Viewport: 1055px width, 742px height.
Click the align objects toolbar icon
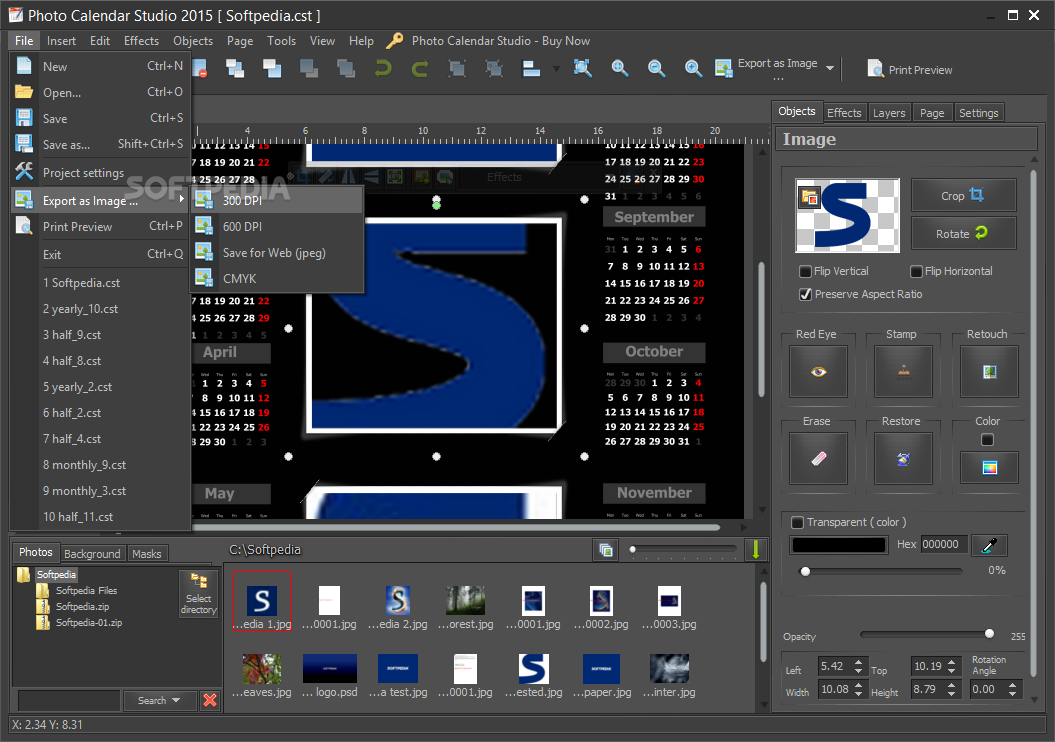[532, 69]
